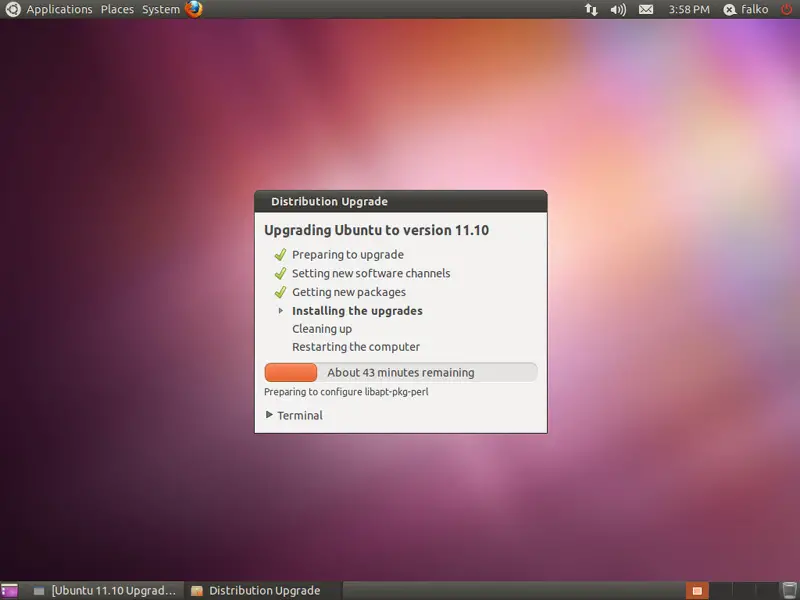
Task: Open the Applications menu
Action: [x=59, y=9]
